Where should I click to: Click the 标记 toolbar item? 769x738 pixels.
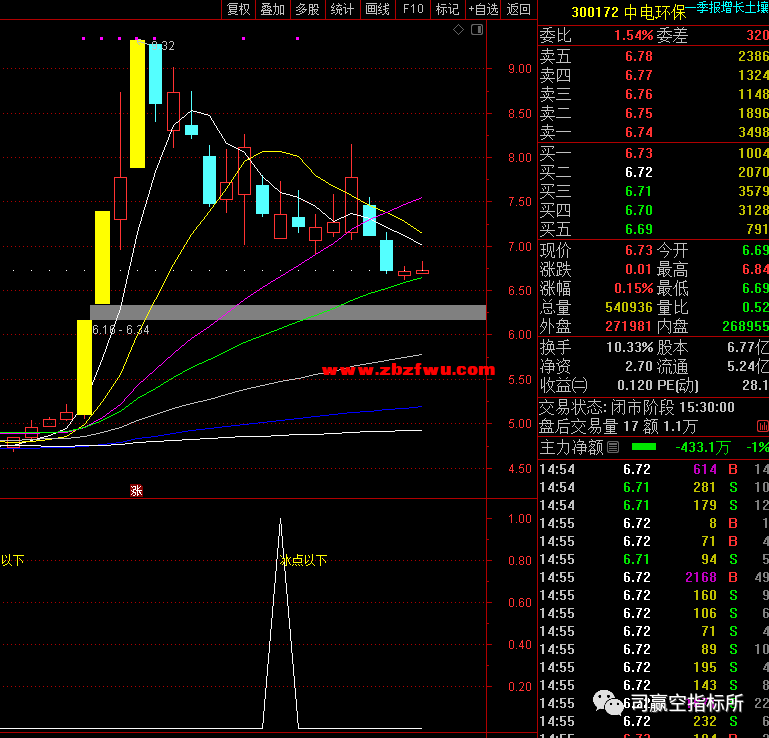coord(447,9)
